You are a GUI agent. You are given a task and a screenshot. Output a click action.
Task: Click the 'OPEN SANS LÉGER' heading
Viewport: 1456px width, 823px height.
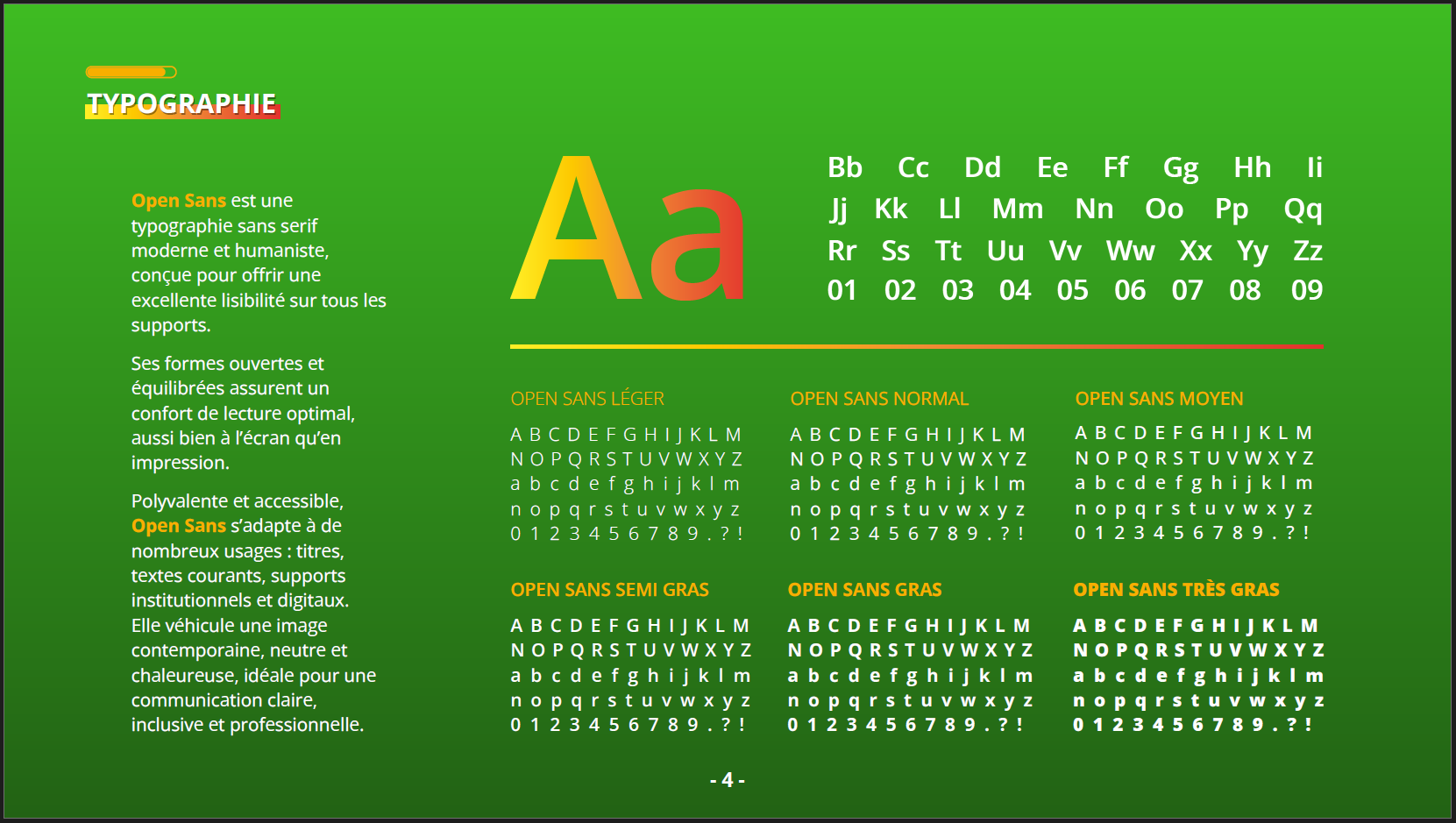(587, 399)
